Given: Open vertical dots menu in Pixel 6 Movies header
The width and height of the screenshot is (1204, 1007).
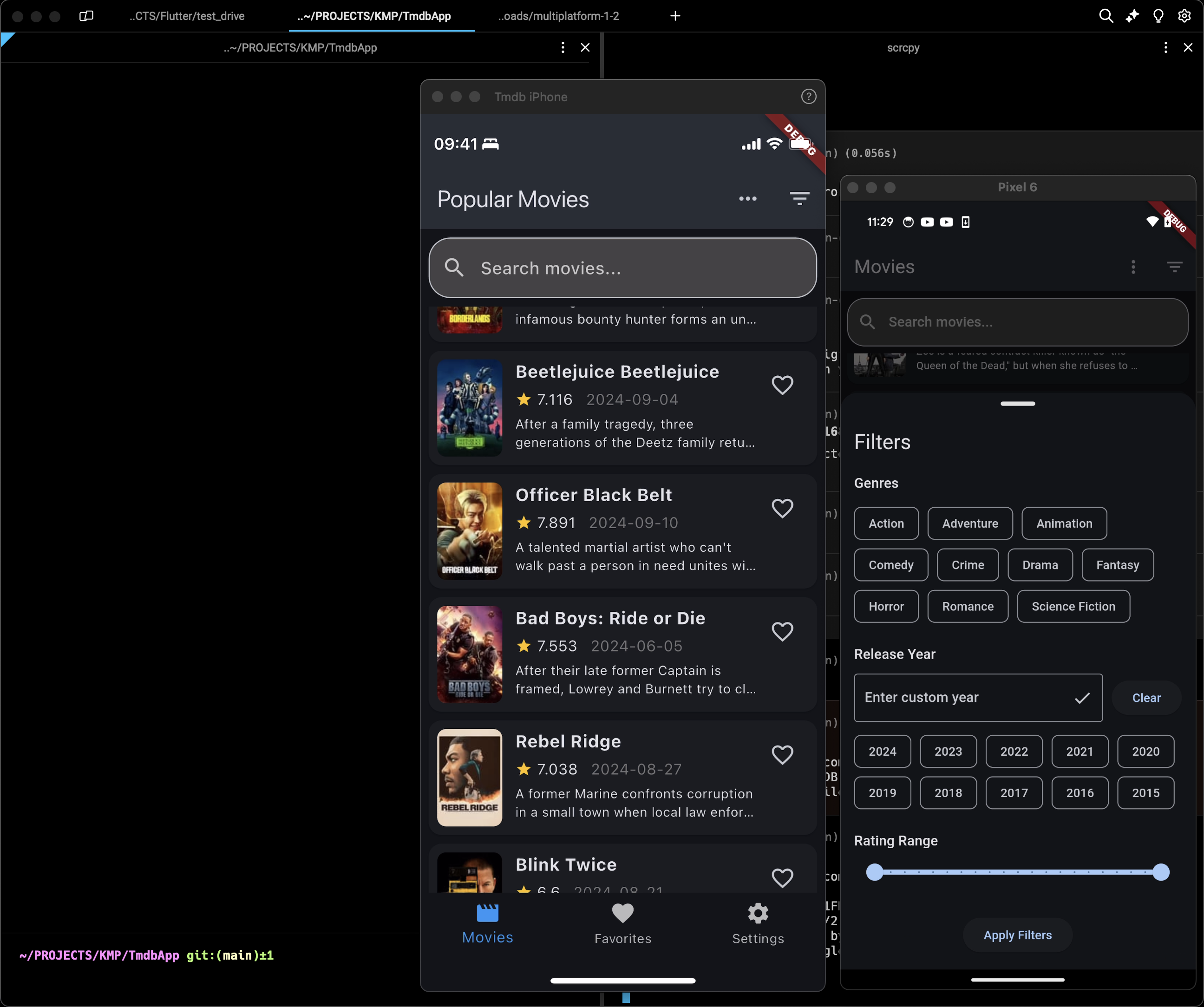Looking at the screenshot, I should tap(1133, 267).
